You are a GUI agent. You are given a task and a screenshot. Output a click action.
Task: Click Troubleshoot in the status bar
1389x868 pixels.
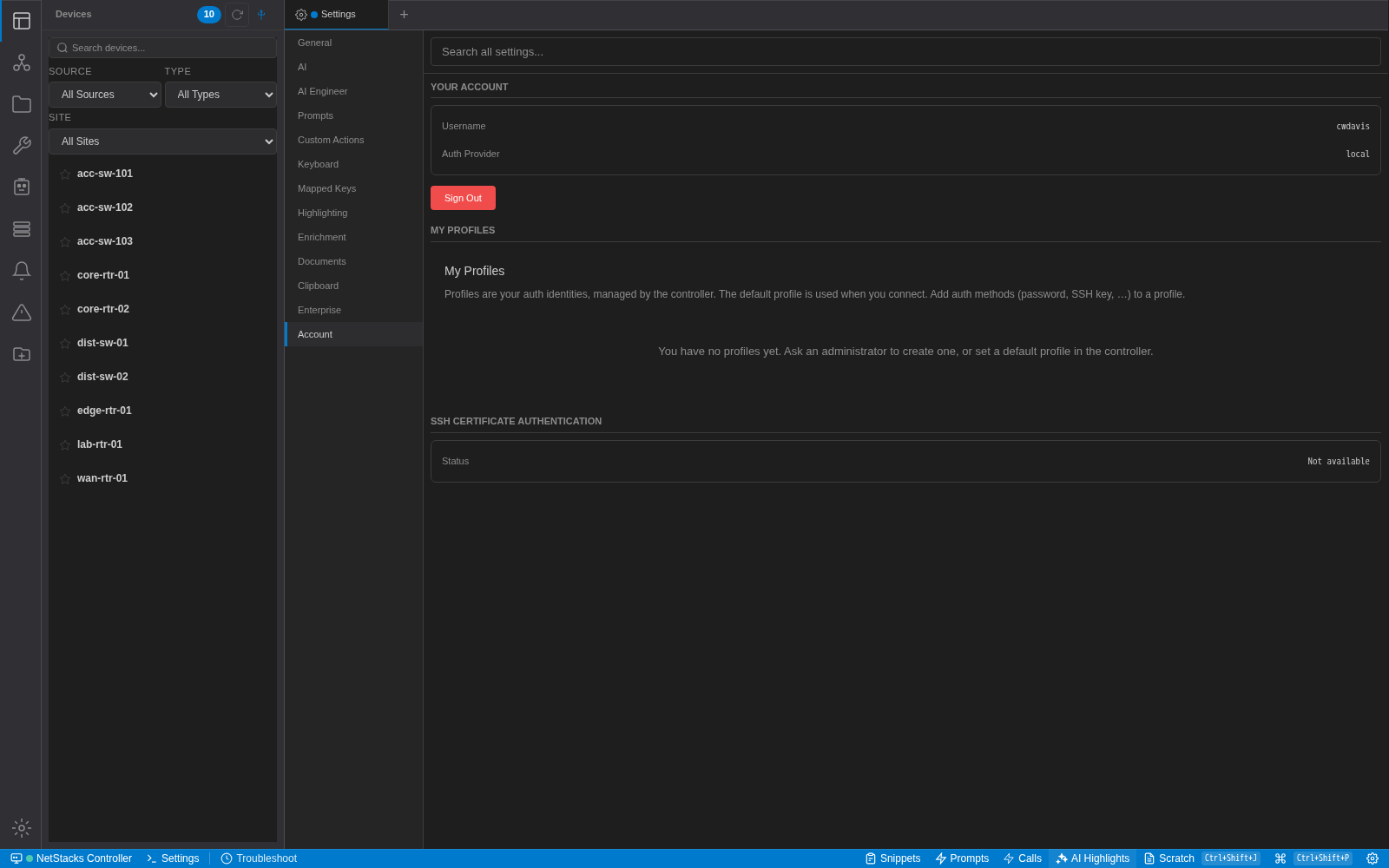[x=259, y=858]
